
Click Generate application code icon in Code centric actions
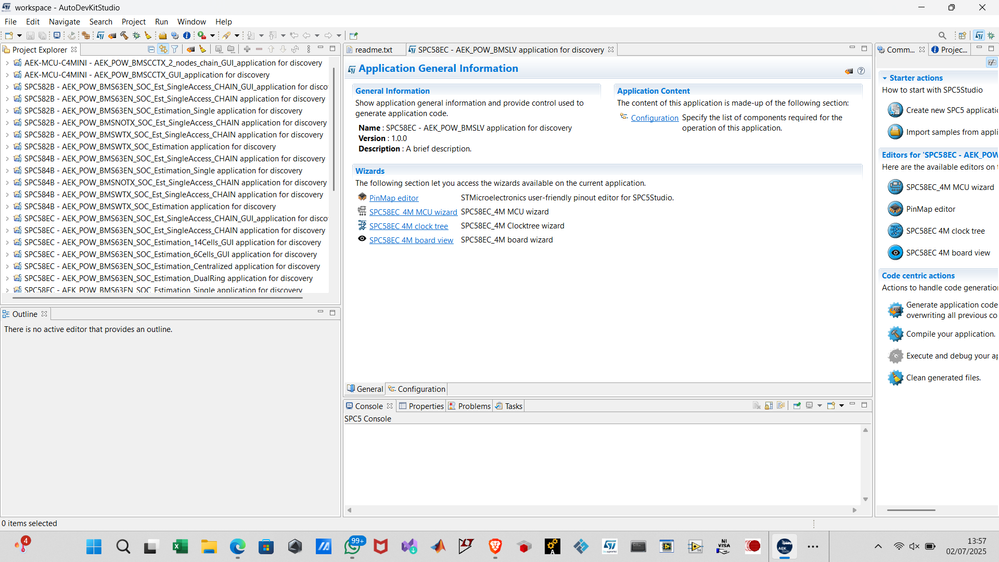click(x=895, y=310)
